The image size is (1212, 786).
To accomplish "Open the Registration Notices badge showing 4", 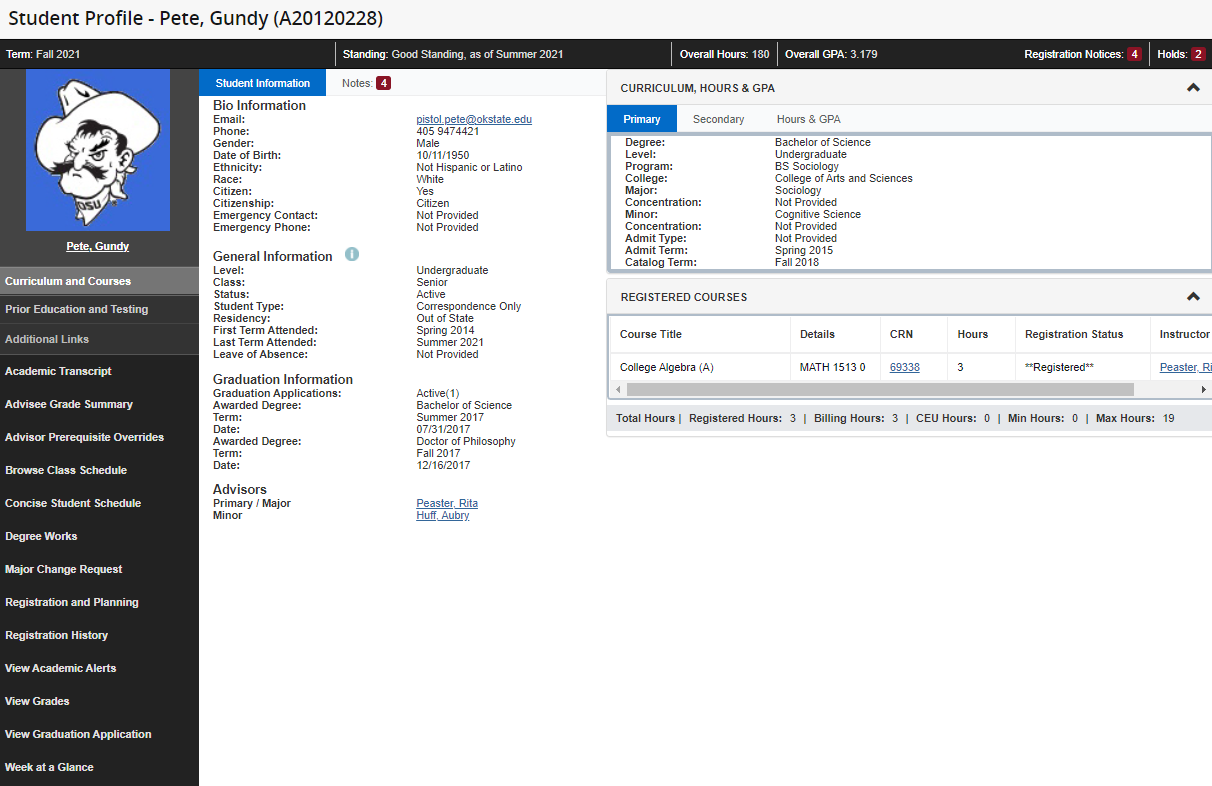I will coord(1134,53).
